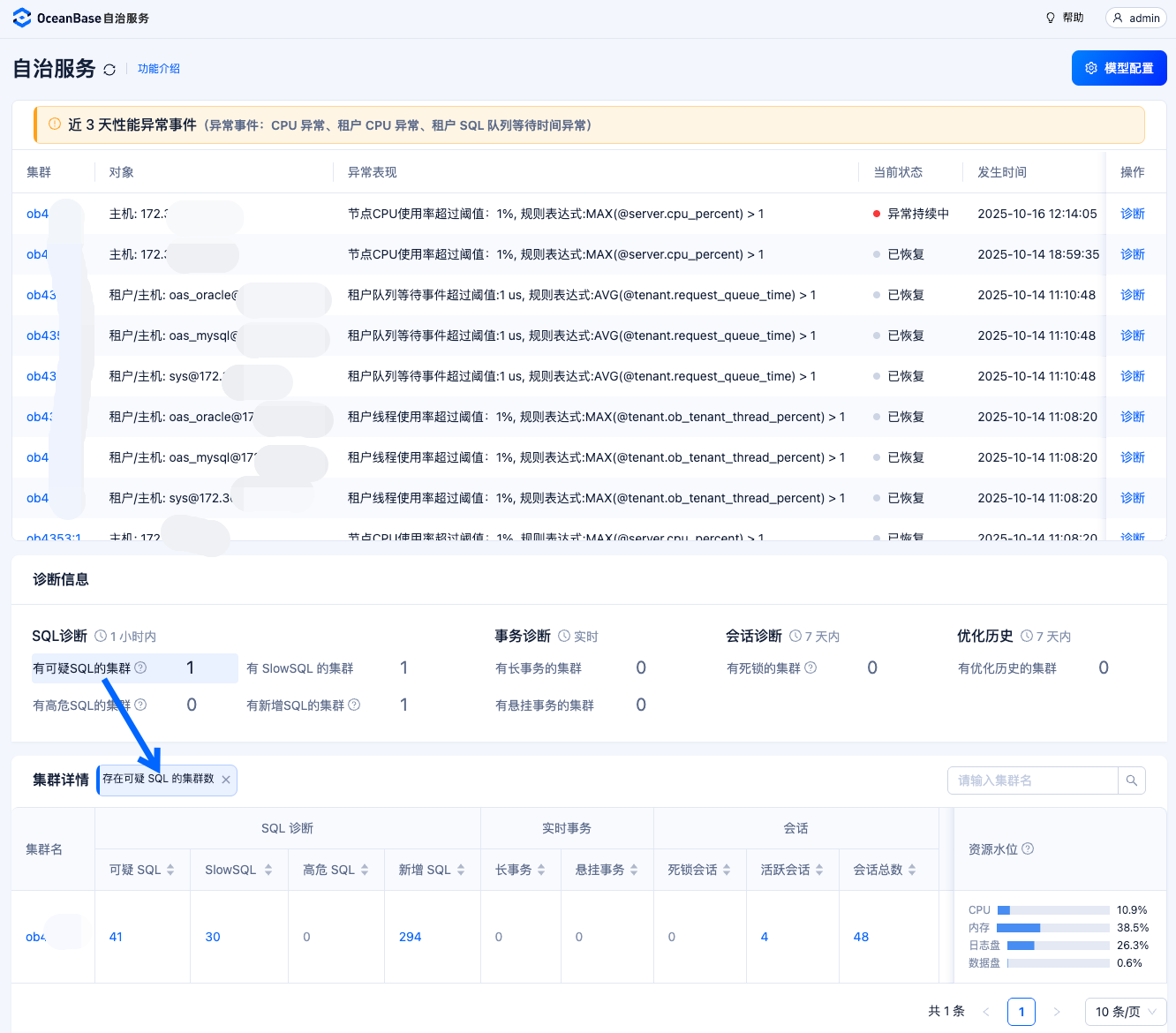Sort by the SlowSQL column
The image size is (1176, 1033).
point(268,870)
